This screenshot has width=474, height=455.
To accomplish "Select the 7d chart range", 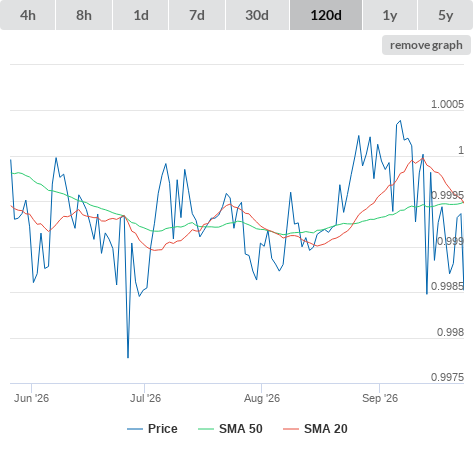I will point(197,15).
